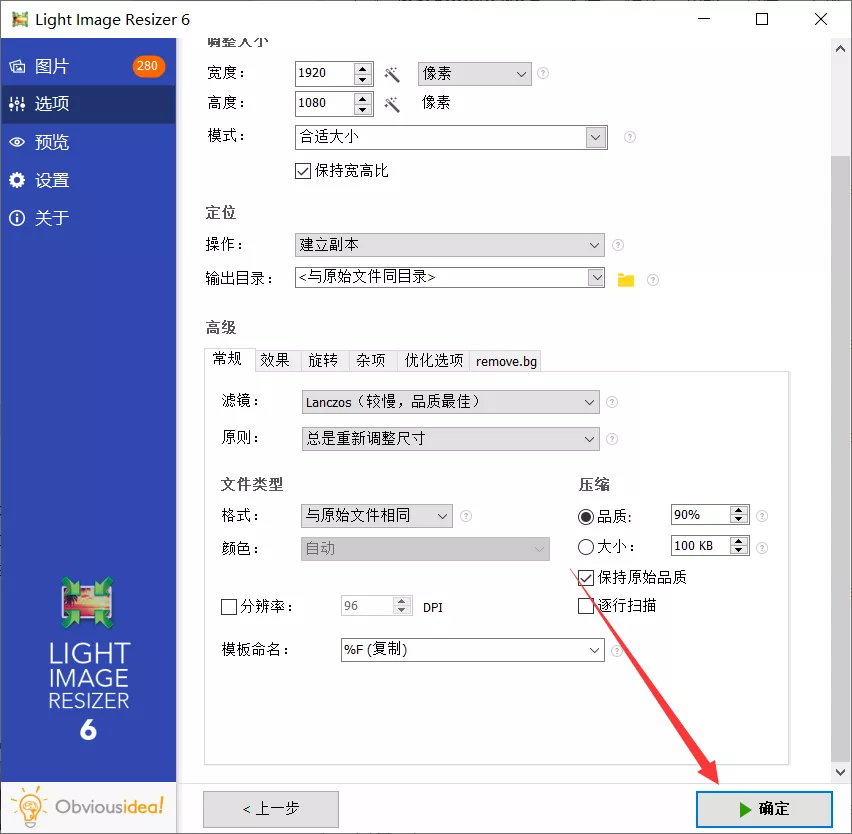Screen dimensions: 852x834
Task: Click the magic wand icon beside the 高度 height field
Action: [392, 104]
